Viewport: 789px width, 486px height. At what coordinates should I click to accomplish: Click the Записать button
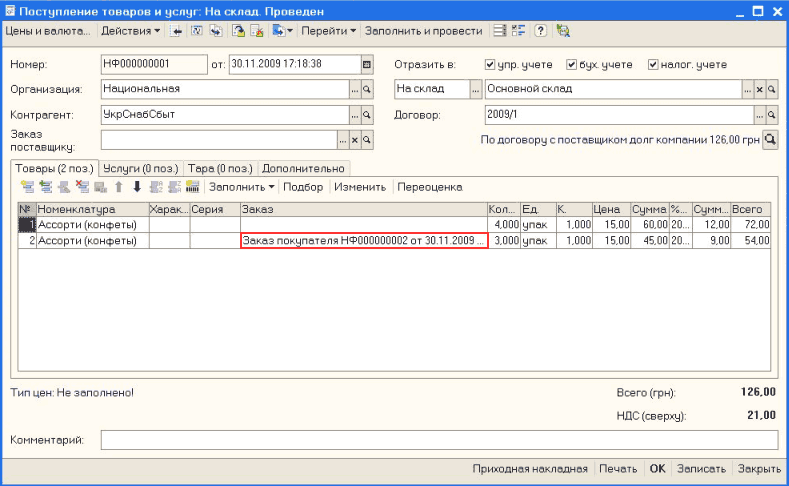click(x=700, y=468)
